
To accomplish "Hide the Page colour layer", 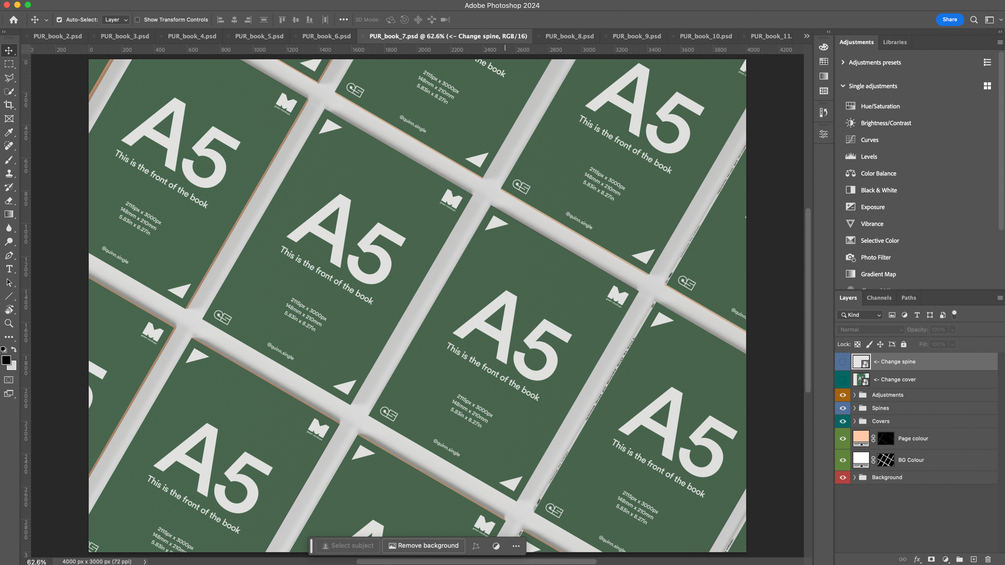I will tap(842, 439).
